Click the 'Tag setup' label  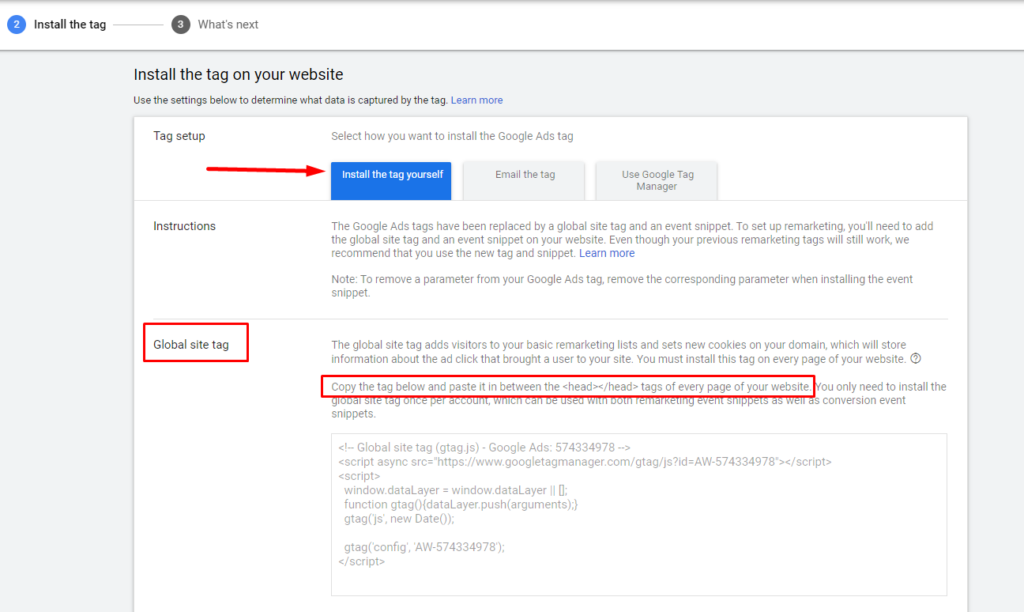tap(179, 136)
